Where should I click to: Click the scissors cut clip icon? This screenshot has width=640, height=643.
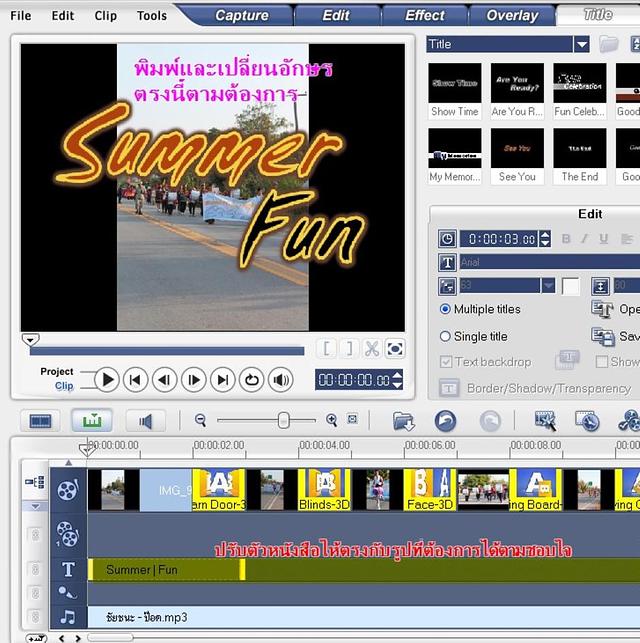point(371,348)
